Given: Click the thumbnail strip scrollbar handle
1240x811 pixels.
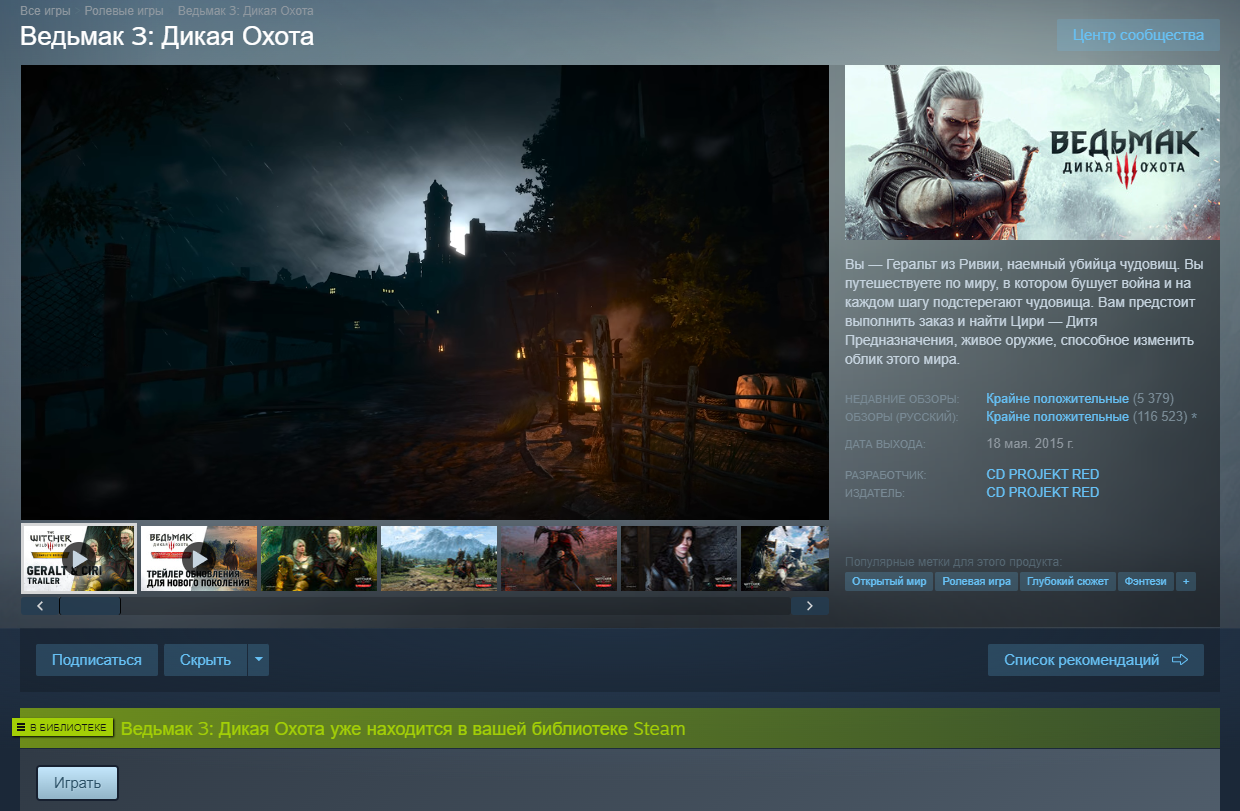Looking at the screenshot, I should click(90, 606).
